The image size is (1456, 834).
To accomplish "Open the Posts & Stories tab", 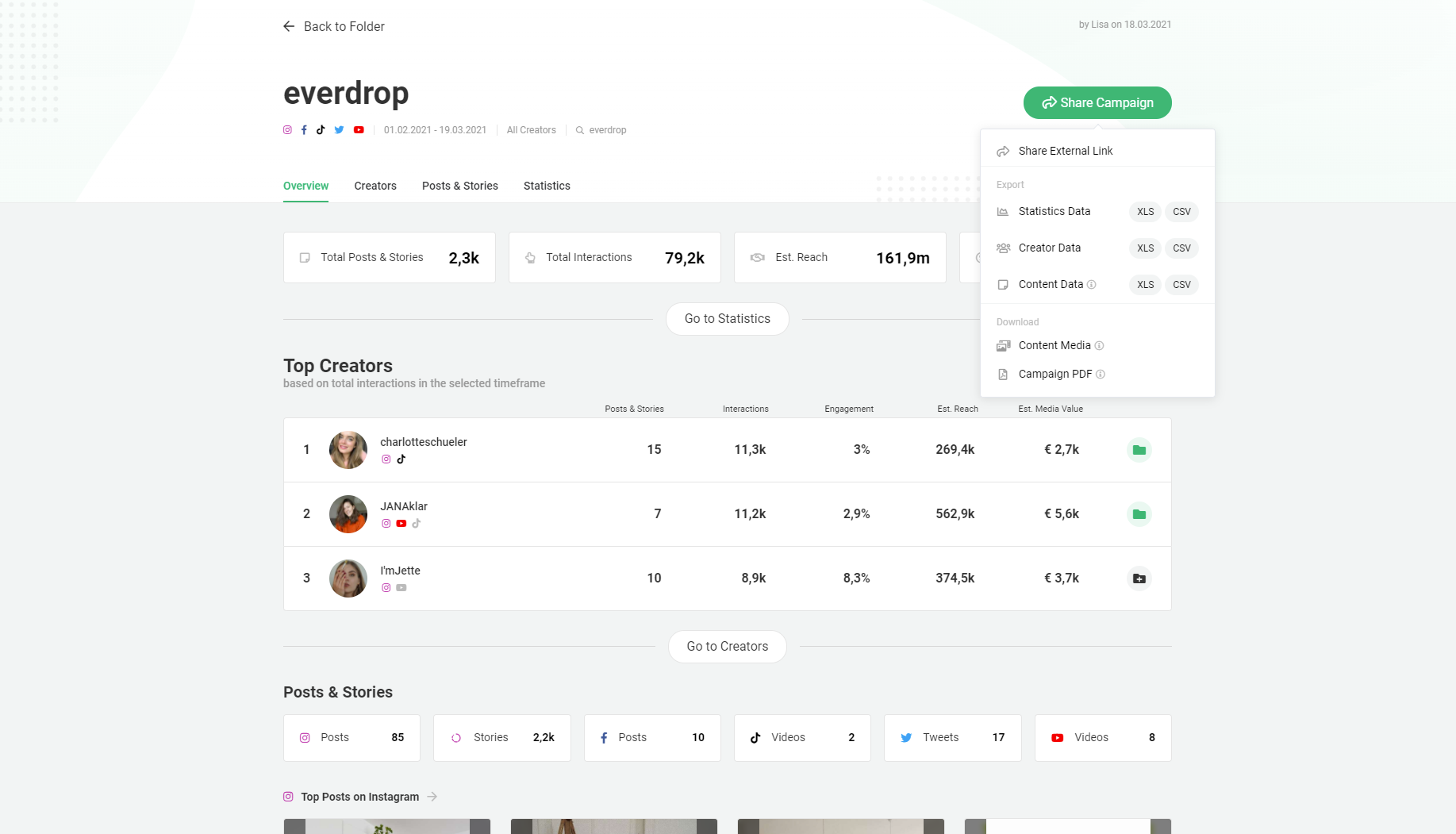I will (x=460, y=186).
